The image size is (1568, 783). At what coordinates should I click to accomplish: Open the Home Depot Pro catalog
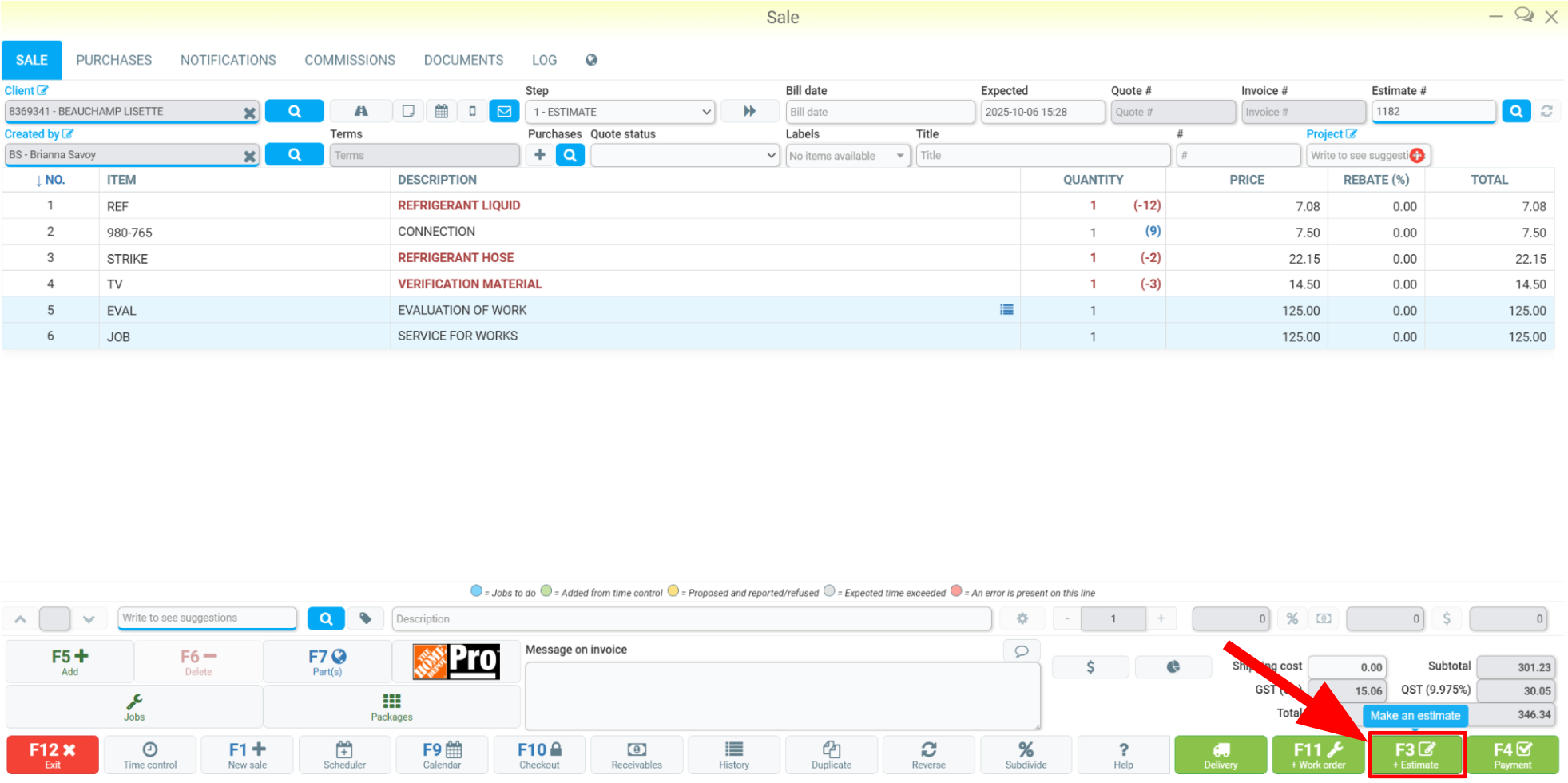(x=456, y=662)
